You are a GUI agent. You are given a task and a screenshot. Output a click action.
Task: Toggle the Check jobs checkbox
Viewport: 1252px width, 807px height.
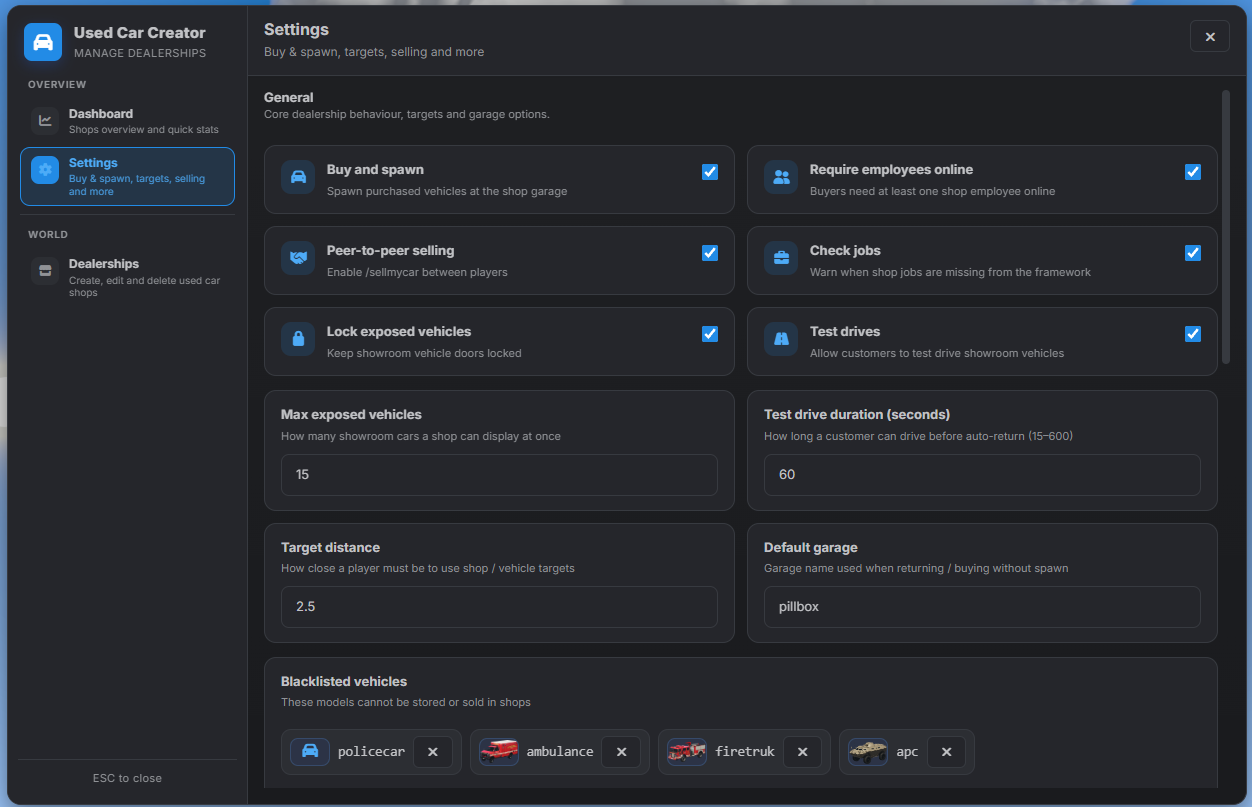coord(1193,253)
